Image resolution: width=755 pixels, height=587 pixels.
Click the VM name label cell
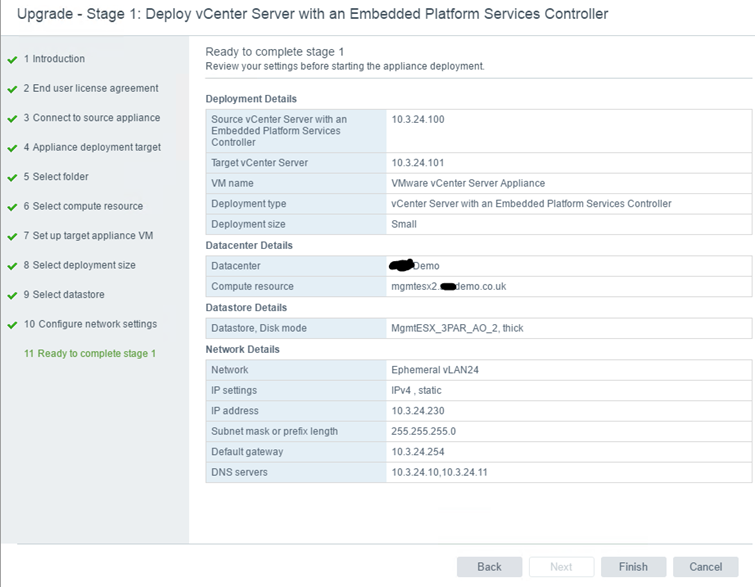[296, 183]
